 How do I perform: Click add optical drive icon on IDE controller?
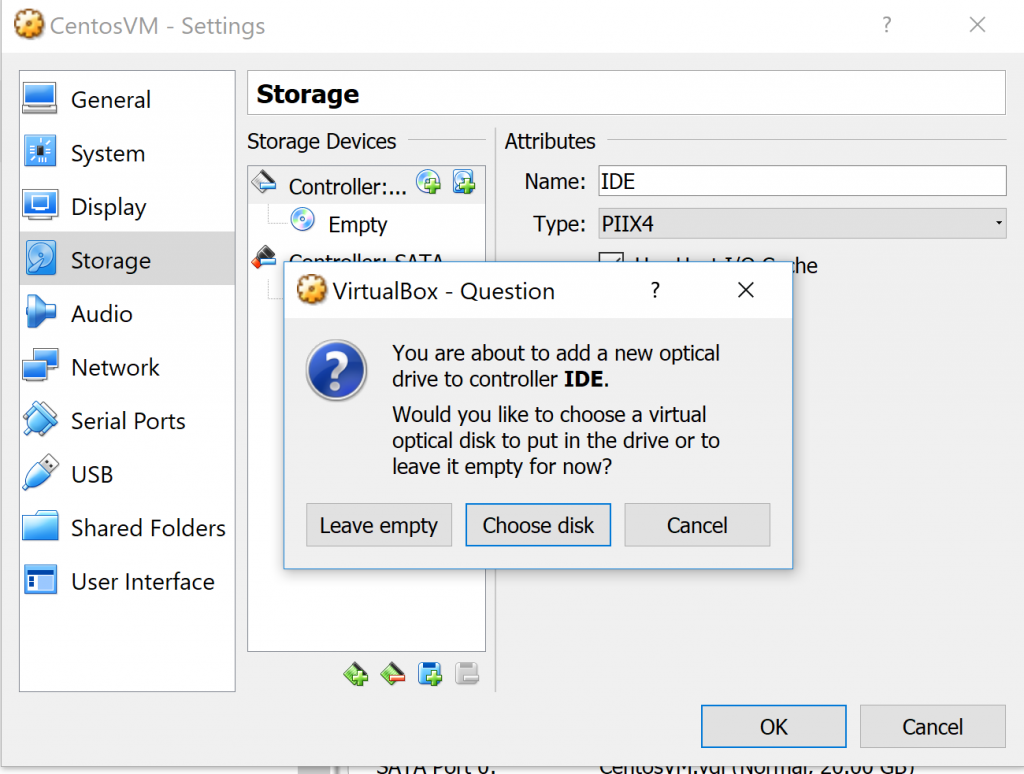point(429,182)
